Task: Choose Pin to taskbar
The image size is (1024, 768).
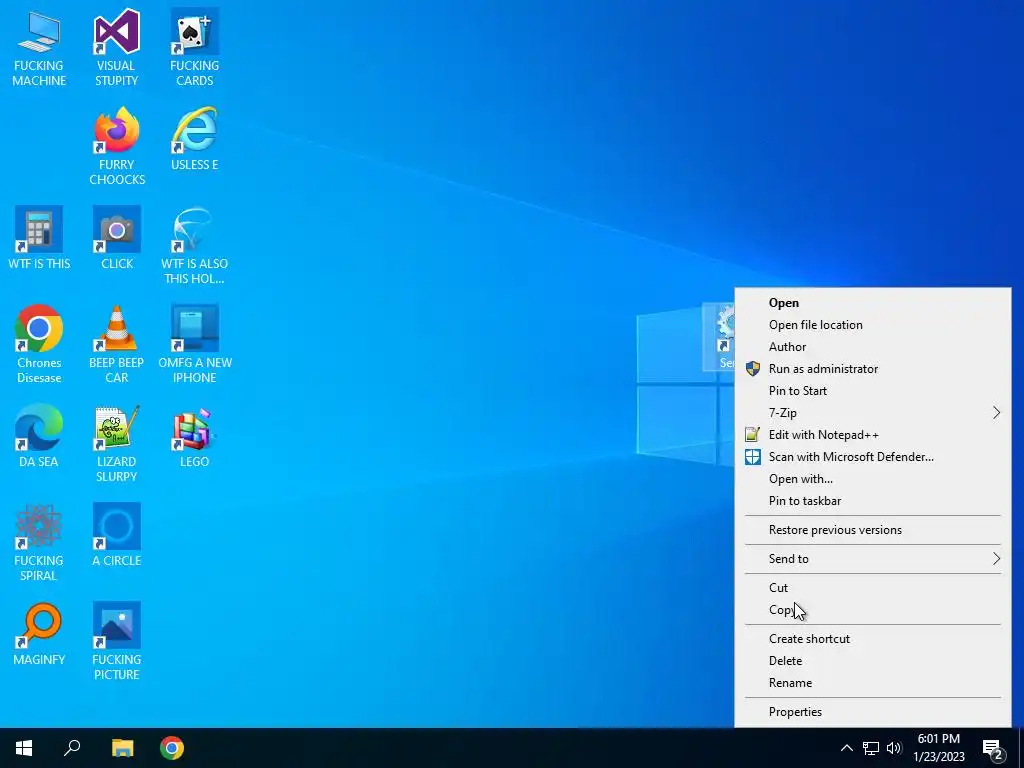Action: coord(872,501)
